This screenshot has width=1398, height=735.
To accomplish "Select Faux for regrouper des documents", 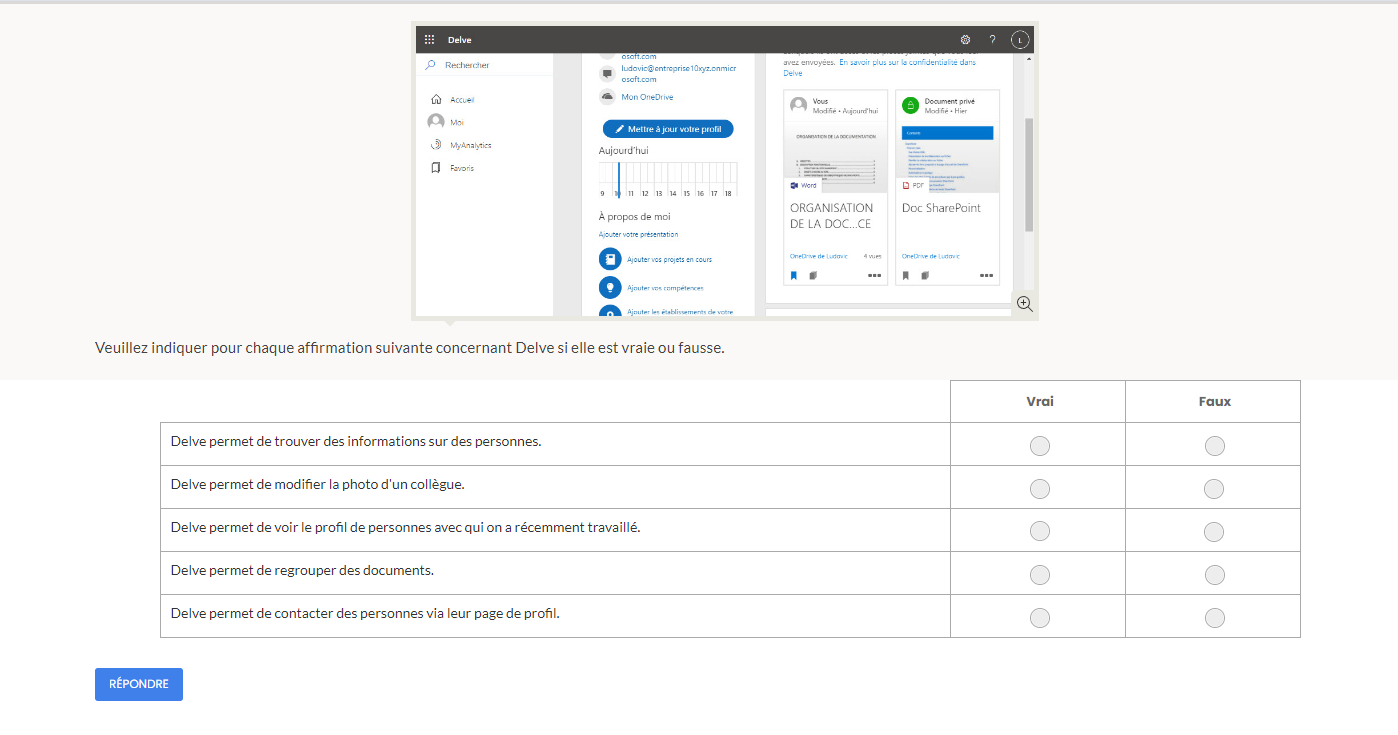I will coord(1214,575).
